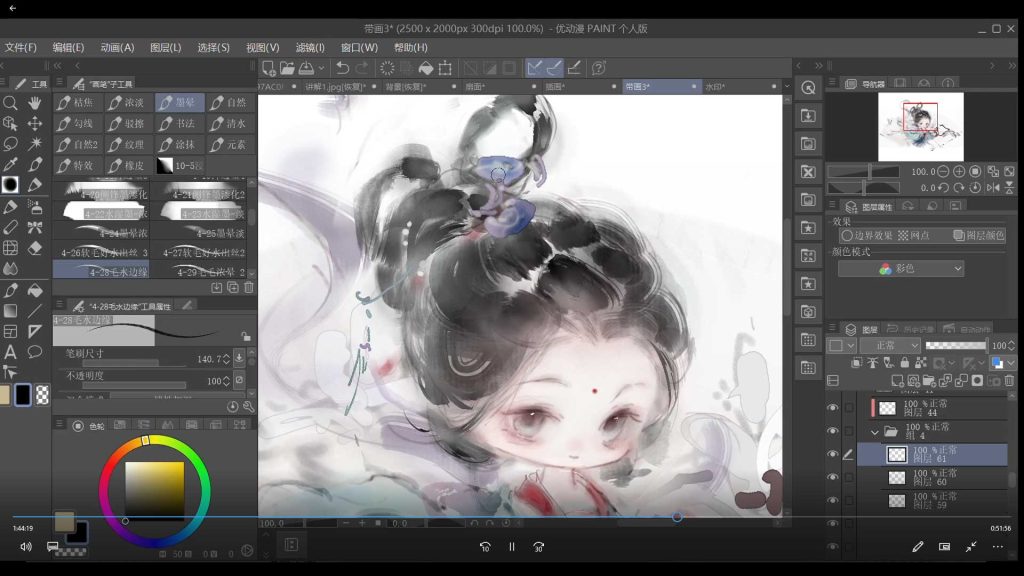
Task: Open the 滤镜(I) menu
Action: (310, 48)
